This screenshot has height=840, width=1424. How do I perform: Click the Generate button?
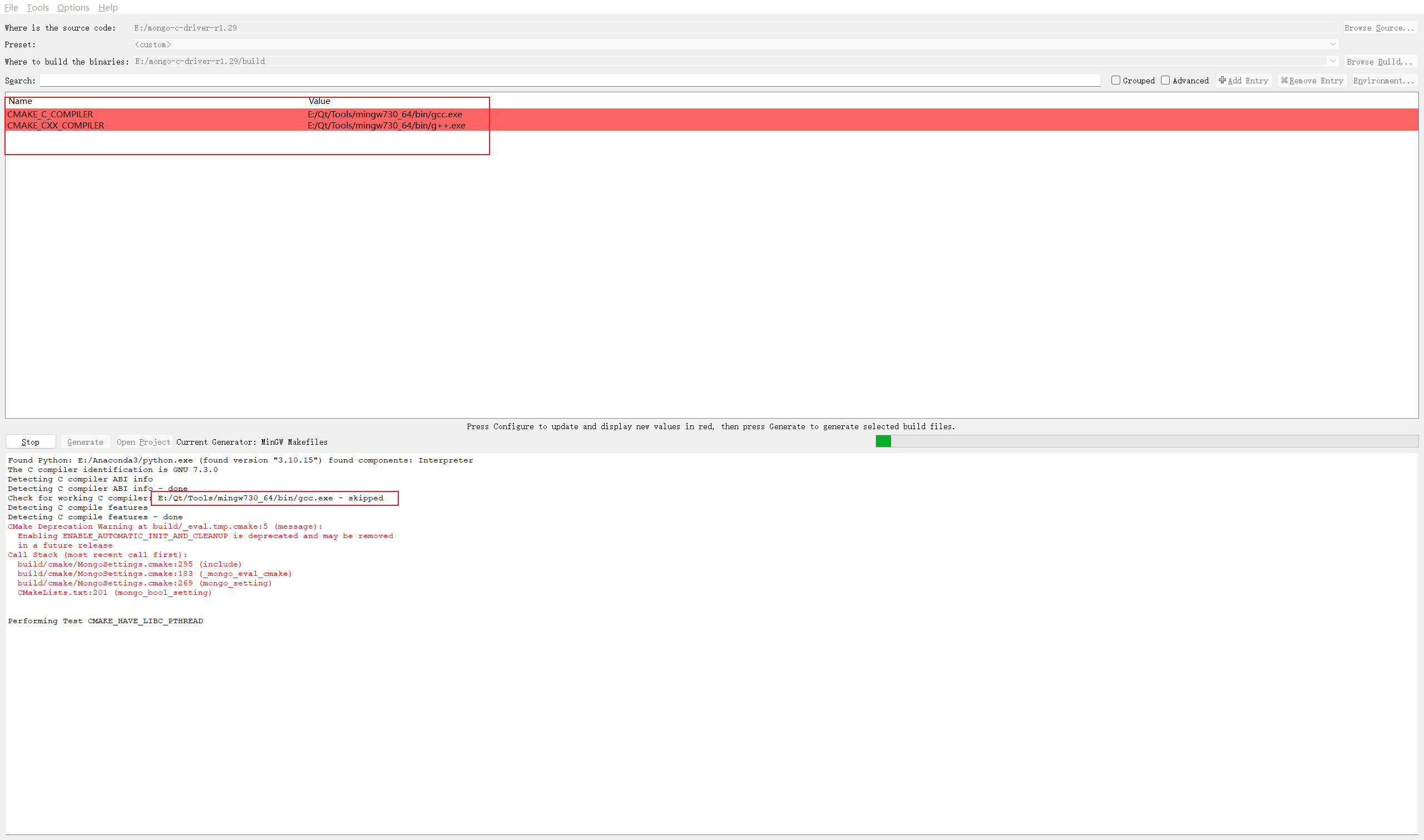coord(85,442)
